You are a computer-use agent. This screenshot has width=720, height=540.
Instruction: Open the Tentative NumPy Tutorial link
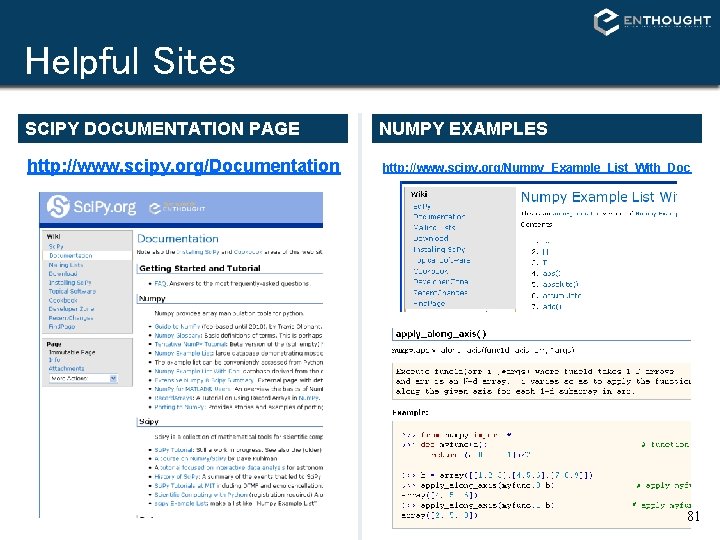pos(190,344)
